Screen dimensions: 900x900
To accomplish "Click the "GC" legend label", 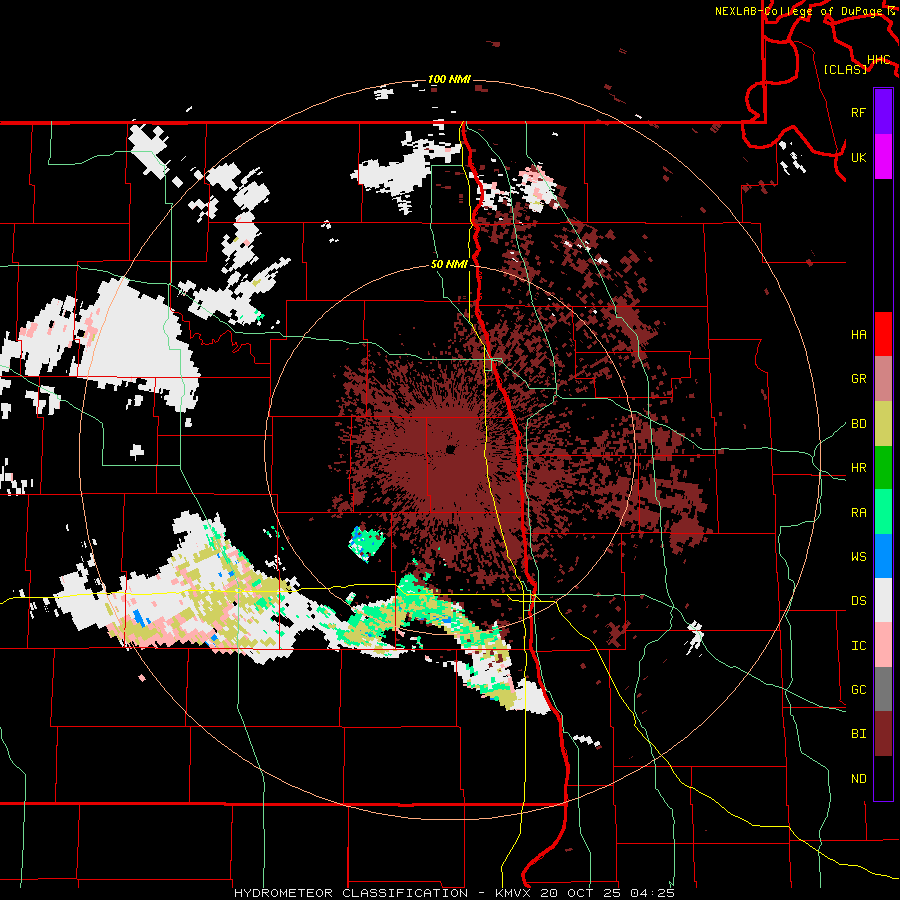I will click(858, 690).
